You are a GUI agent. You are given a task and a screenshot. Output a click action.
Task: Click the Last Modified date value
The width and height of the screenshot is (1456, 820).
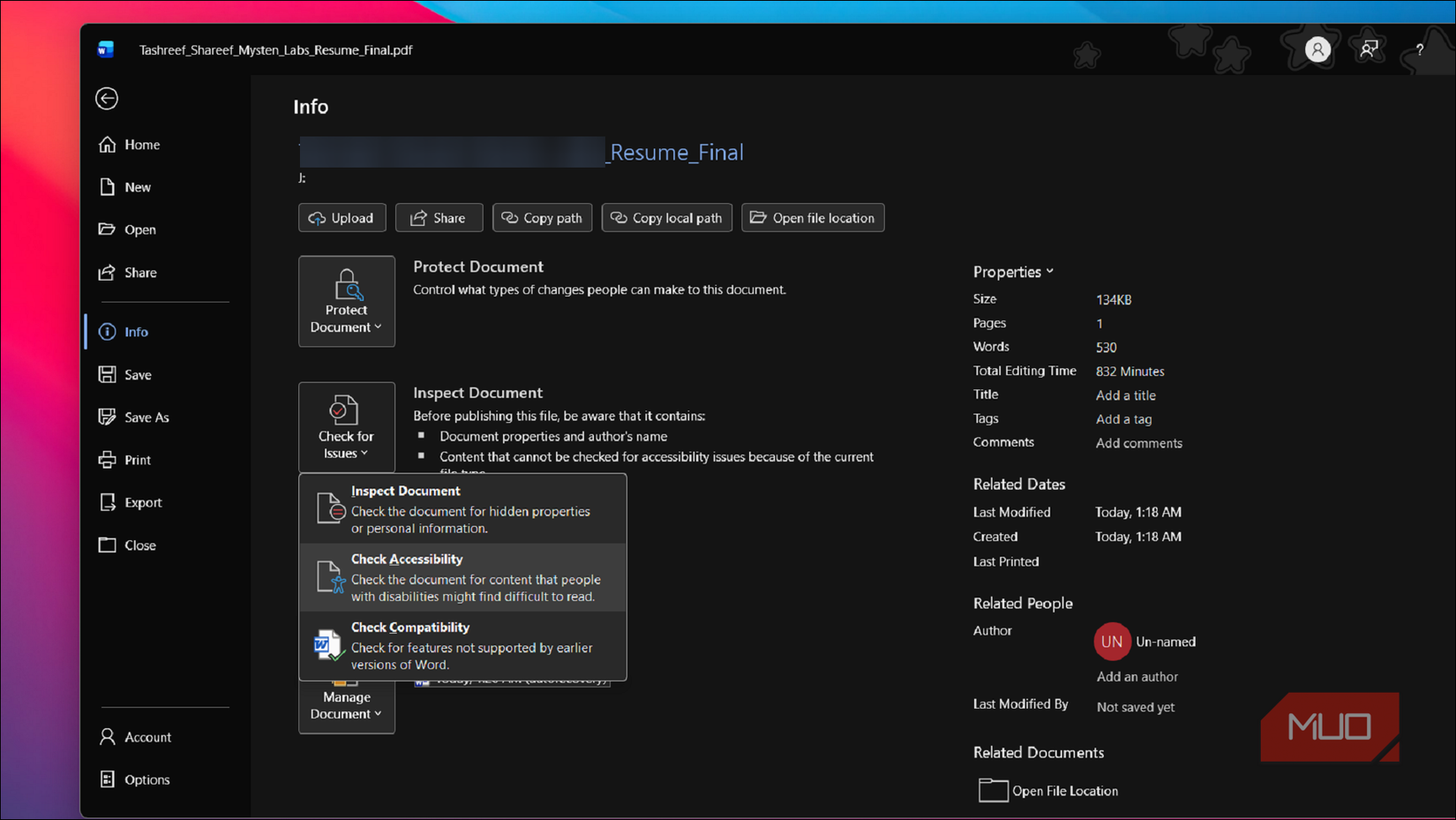(1138, 512)
